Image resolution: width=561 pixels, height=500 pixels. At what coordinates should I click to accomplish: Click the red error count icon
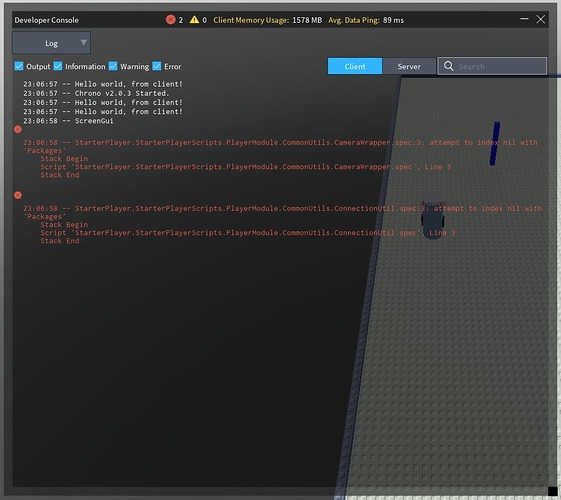[171, 20]
